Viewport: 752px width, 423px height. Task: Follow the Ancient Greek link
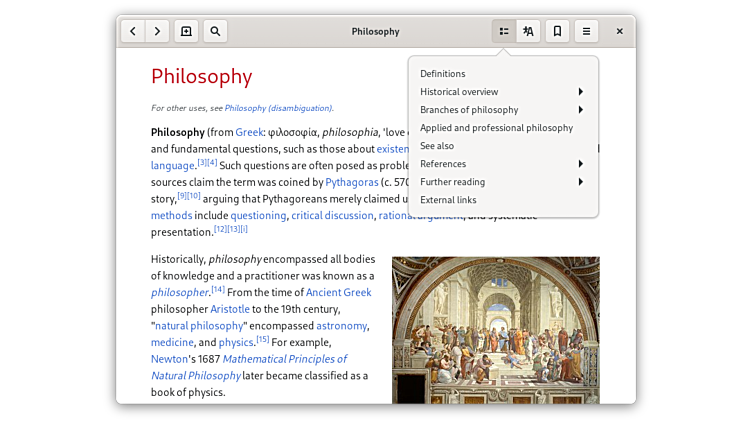pyautogui.click(x=338, y=292)
